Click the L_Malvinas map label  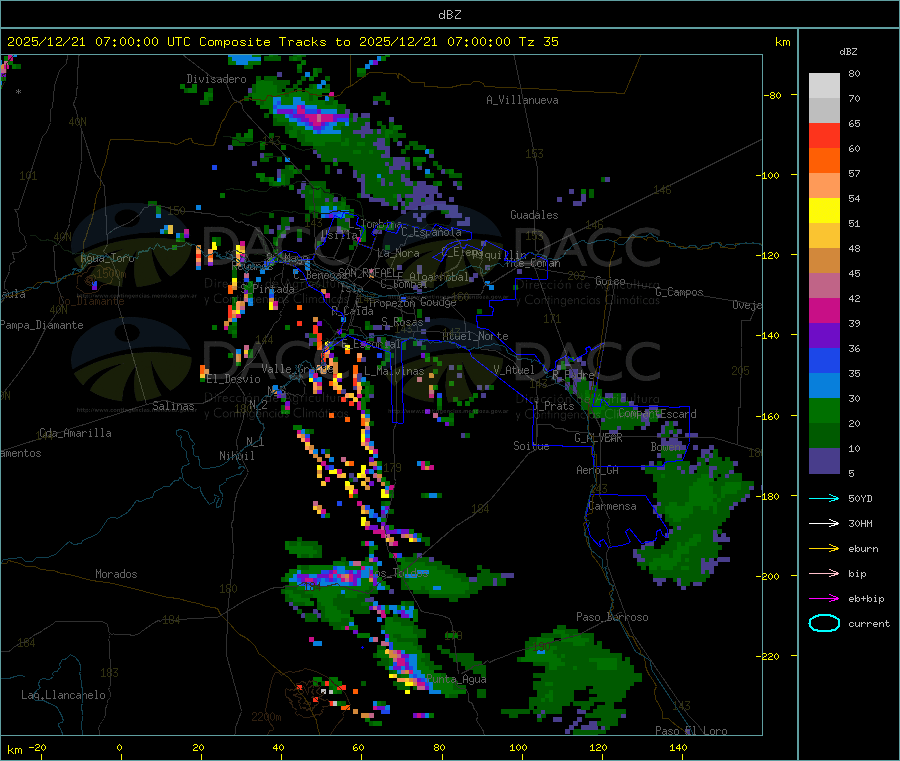click(x=394, y=371)
